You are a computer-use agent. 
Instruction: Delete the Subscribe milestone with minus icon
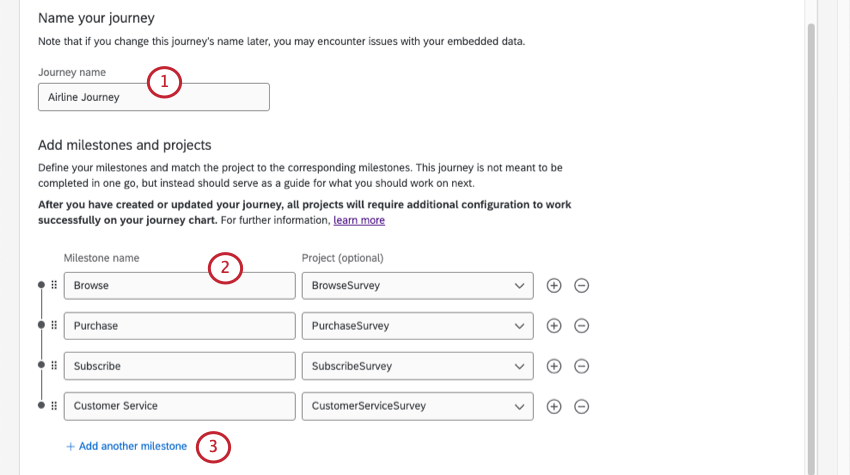coord(581,366)
